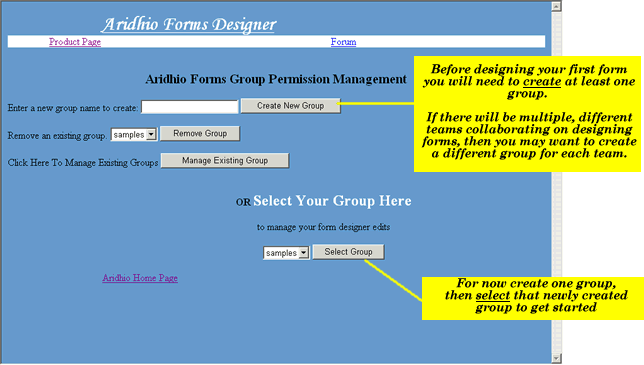Go to Aridhio Home Page link
This screenshot has width=644, height=365.
(x=140, y=278)
